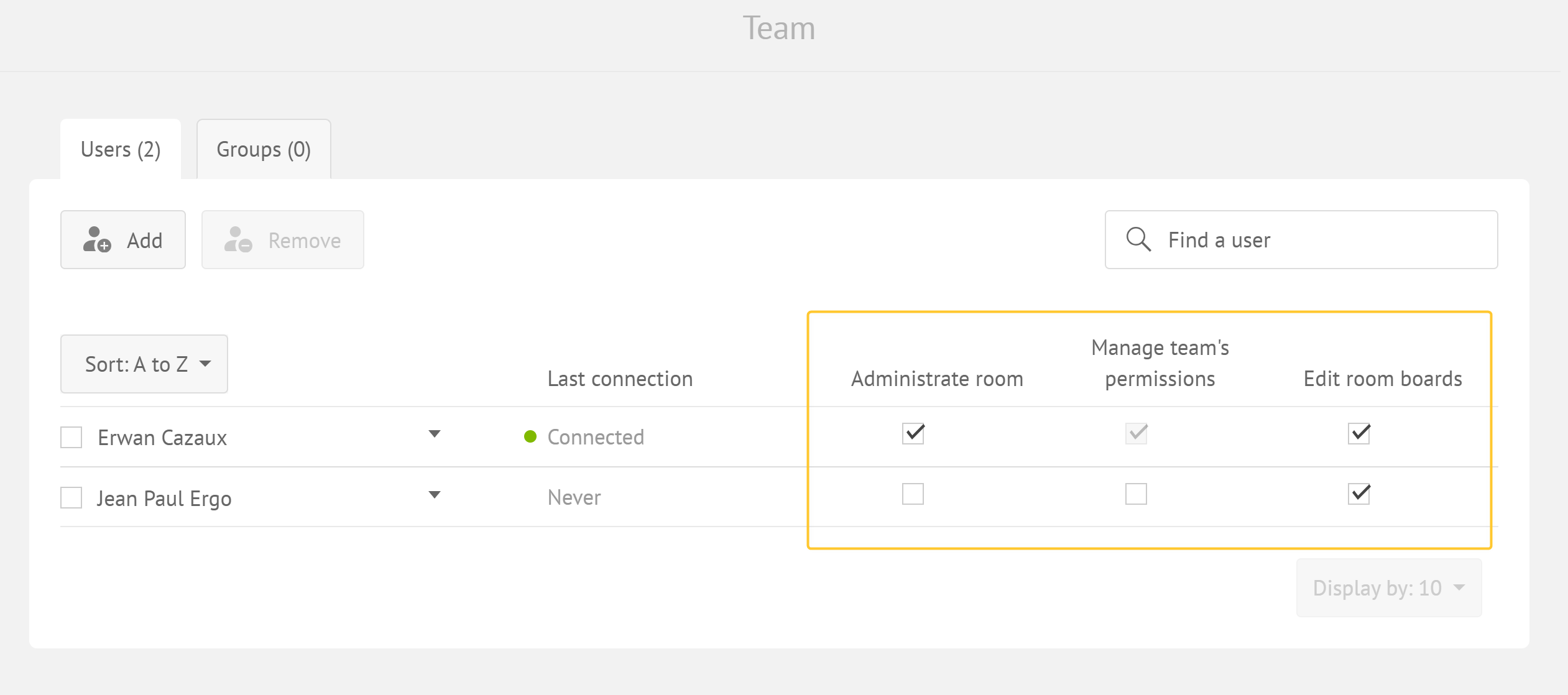
Task: Click the Erwan Cazaux name
Action: click(162, 438)
